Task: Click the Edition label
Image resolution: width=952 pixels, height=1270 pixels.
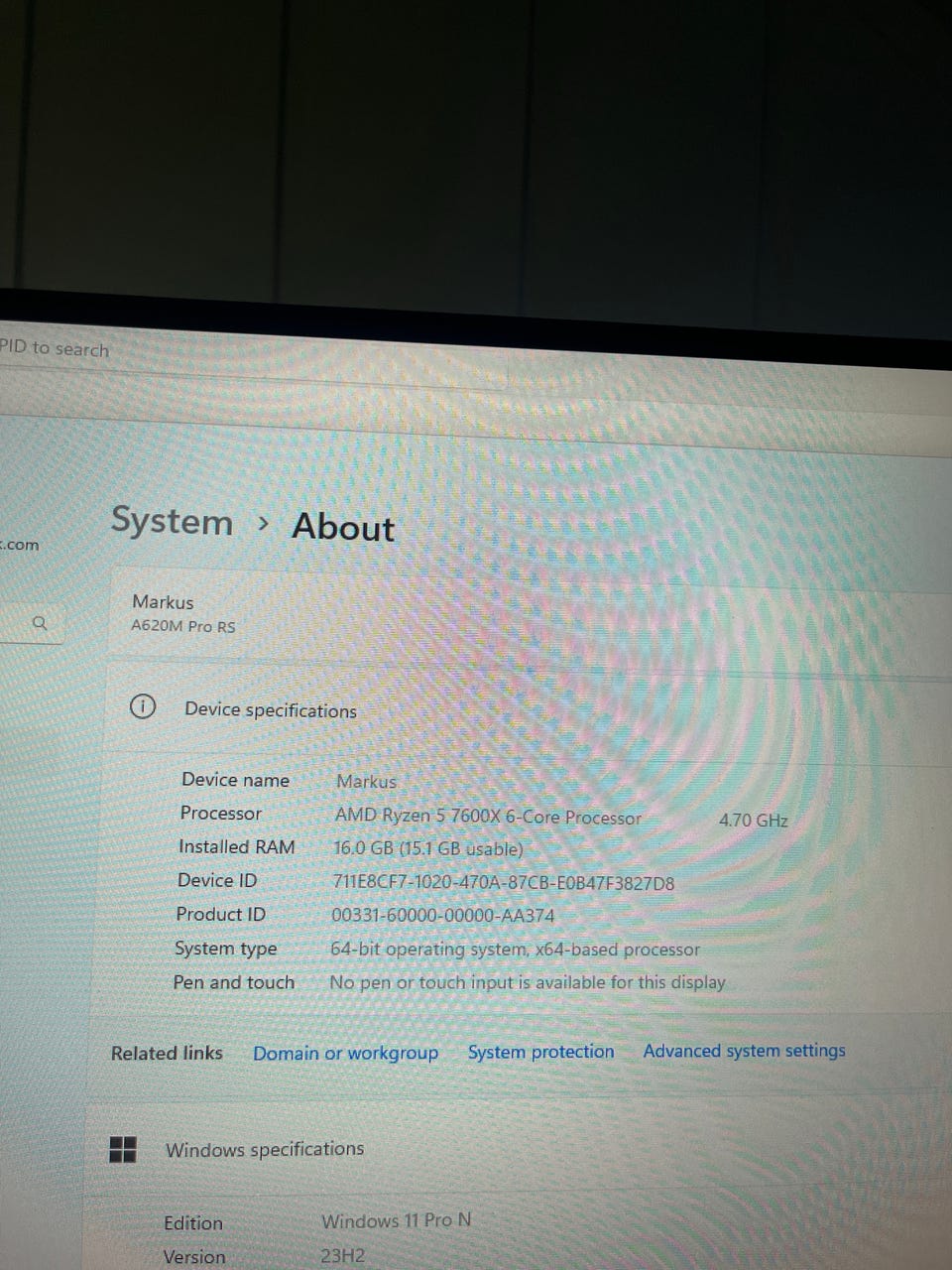Action: click(193, 1223)
